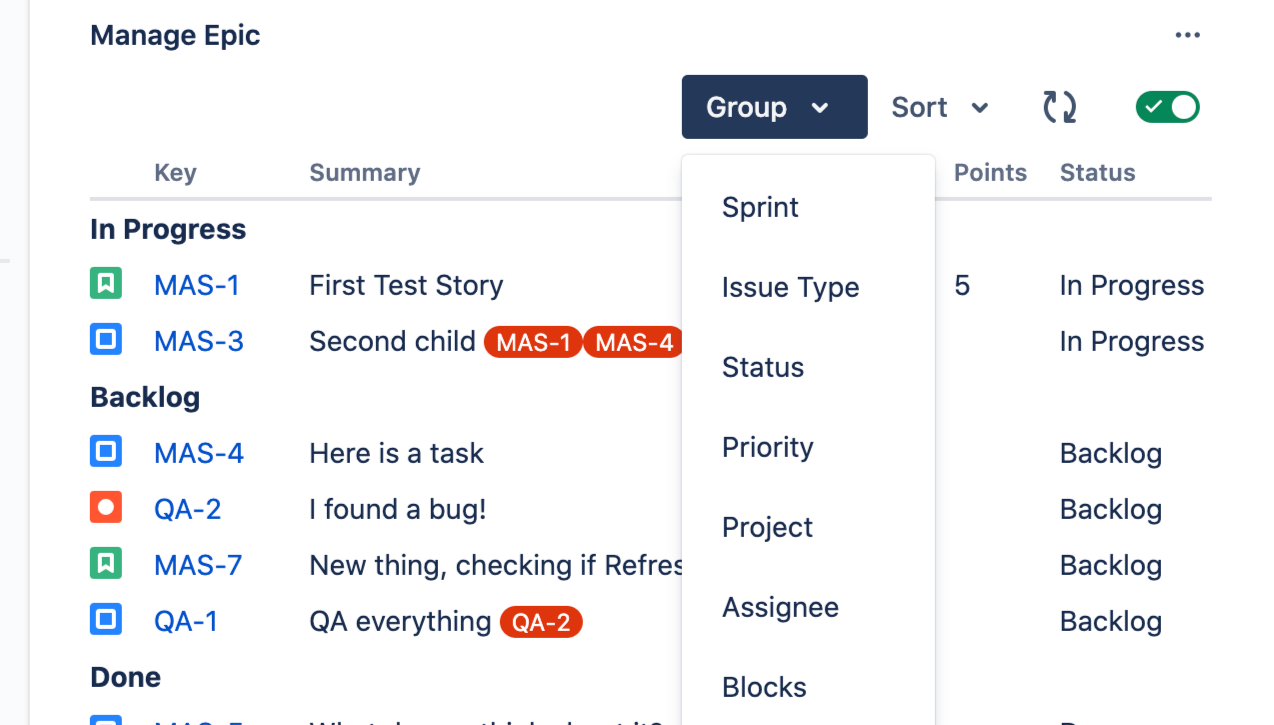1274x725 pixels.
Task: Click the story icon beside MAS-1
Action: [x=106, y=285]
